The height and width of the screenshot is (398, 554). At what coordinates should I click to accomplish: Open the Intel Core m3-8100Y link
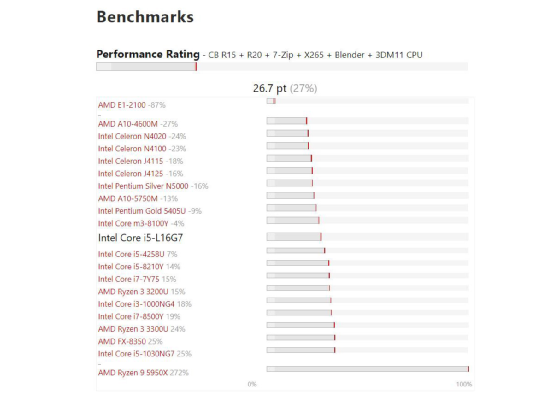[x=133, y=223]
